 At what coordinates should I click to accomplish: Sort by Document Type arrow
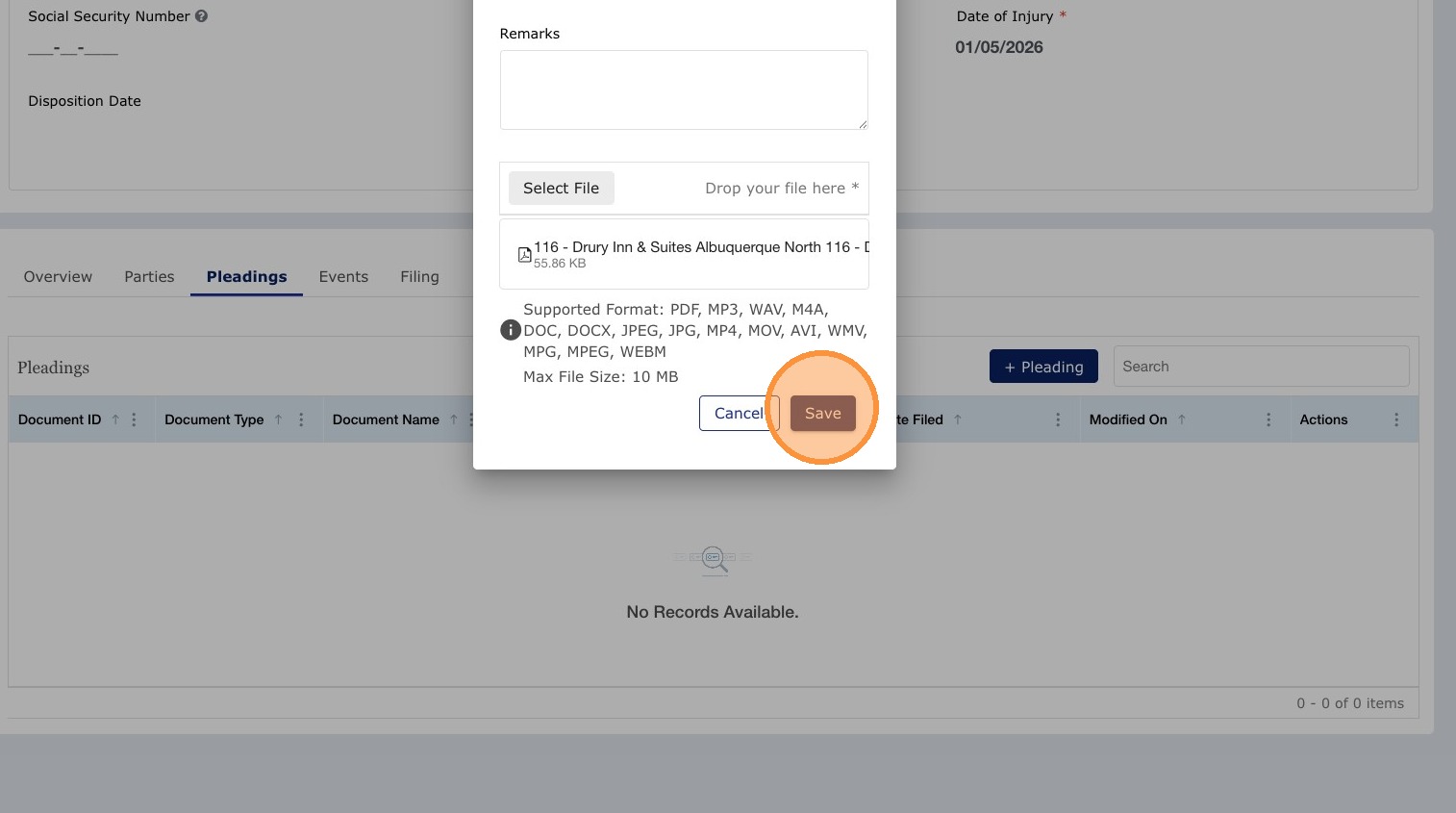click(278, 419)
